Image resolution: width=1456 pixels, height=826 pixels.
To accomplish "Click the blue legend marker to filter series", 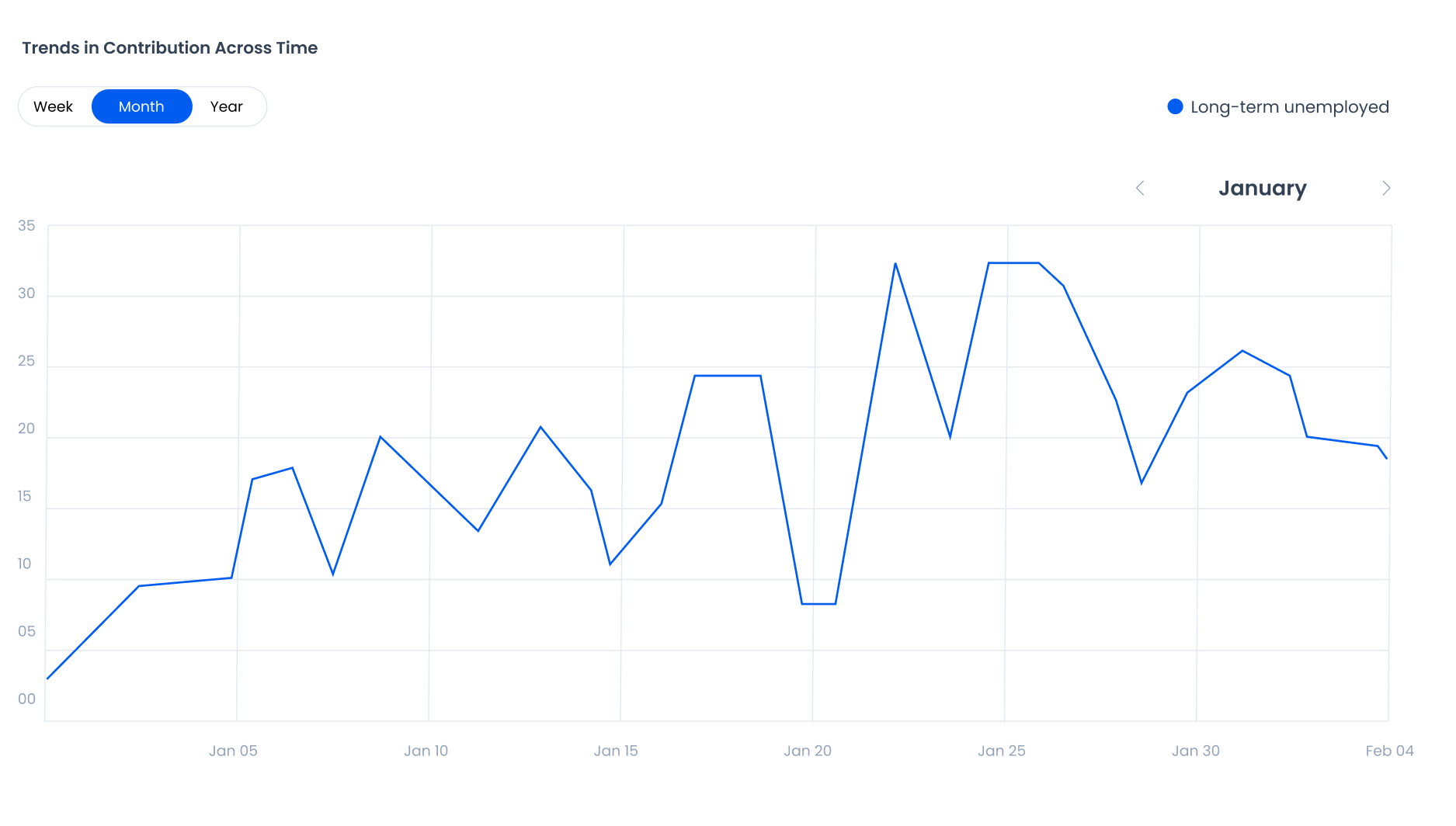I will click(1175, 106).
